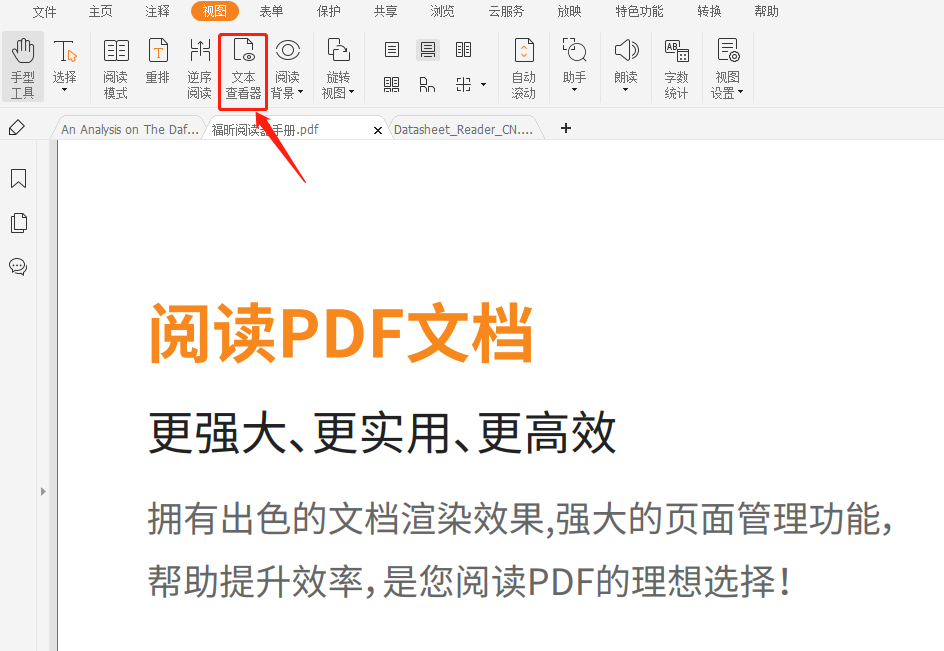This screenshot has height=651, width=944.
Task: Click the reflow (重排) tool
Action: [x=157, y=65]
